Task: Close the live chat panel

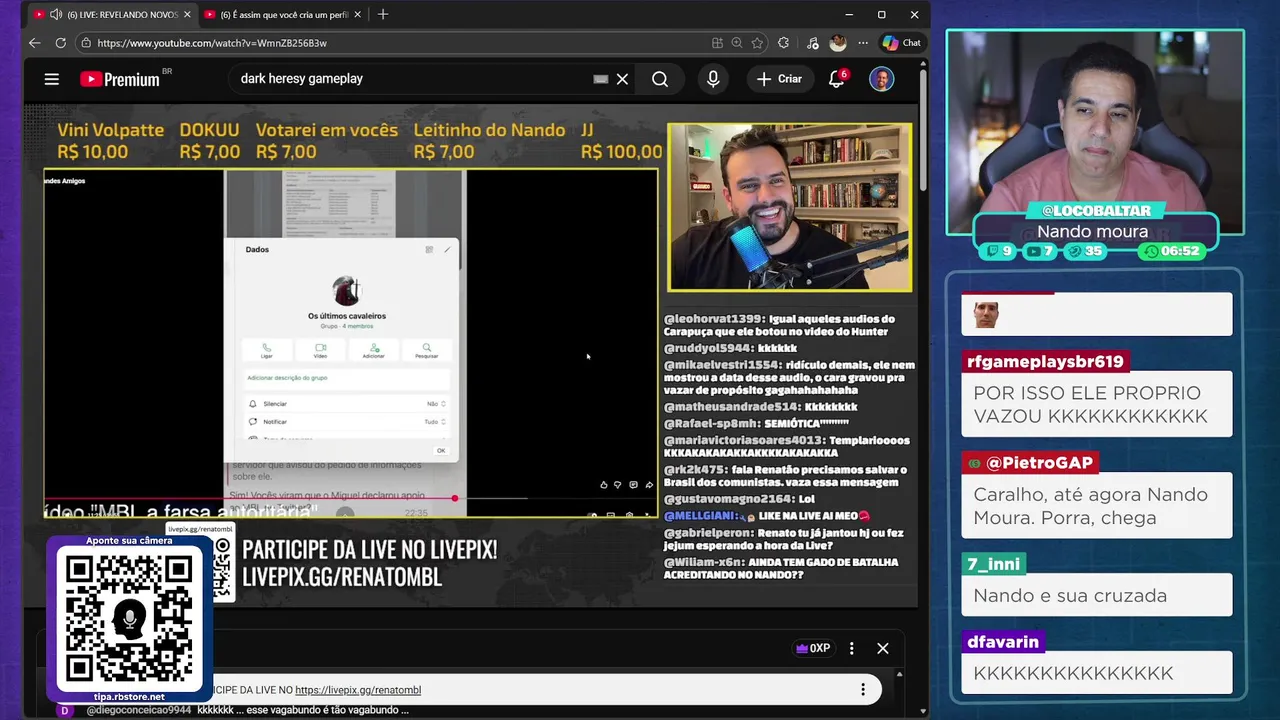Action: pyautogui.click(x=882, y=648)
